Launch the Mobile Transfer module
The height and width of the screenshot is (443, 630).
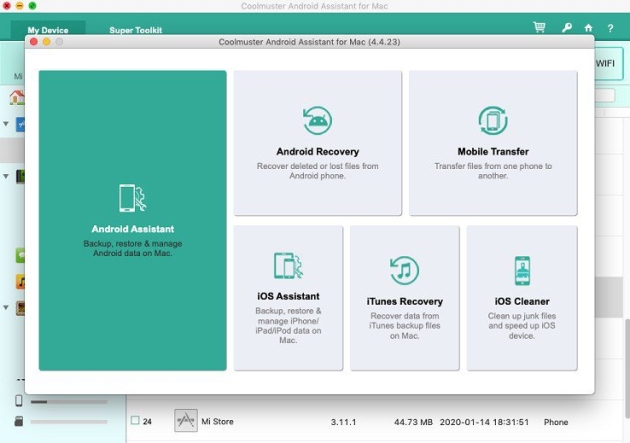pyautogui.click(x=493, y=143)
